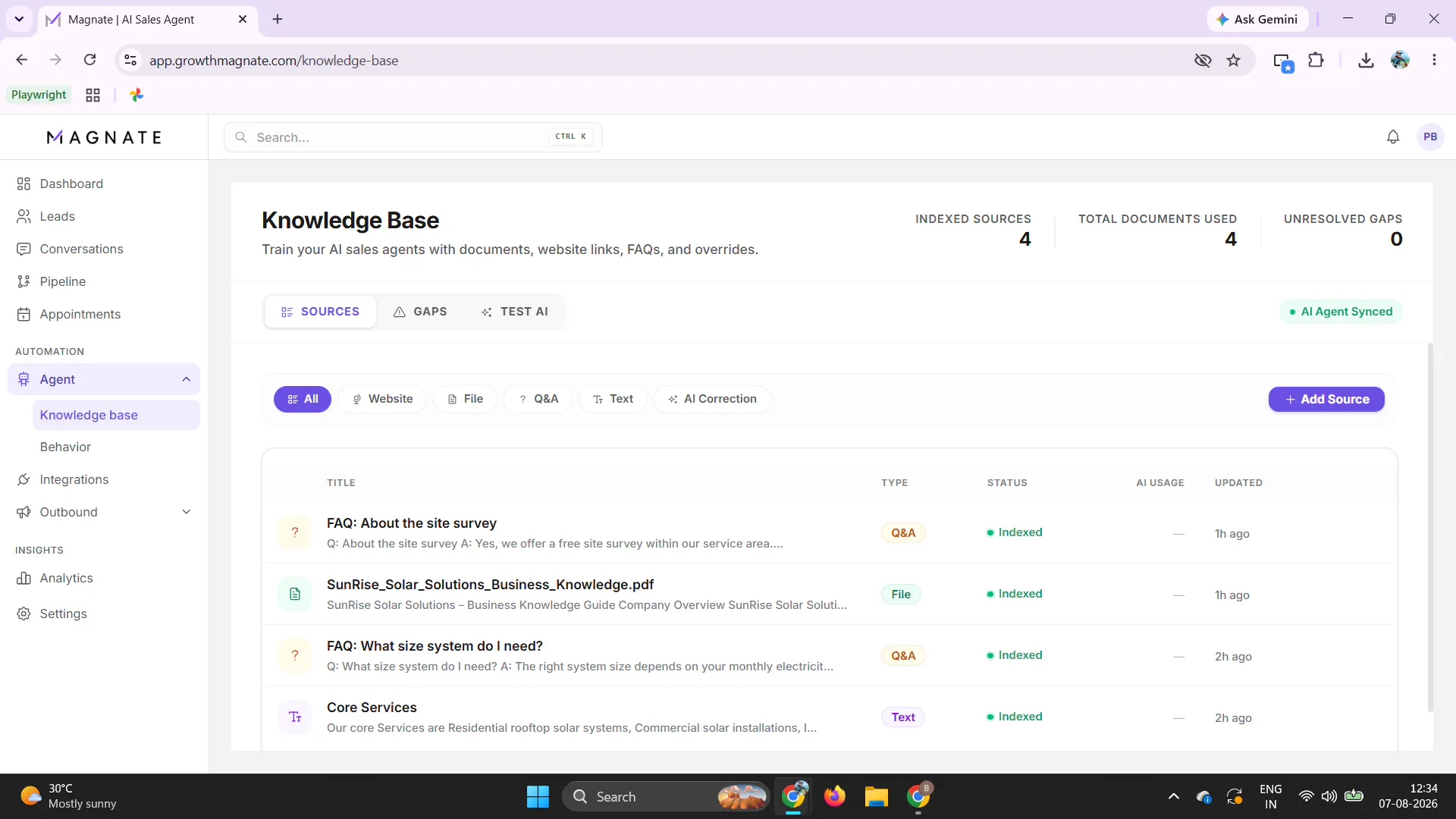Screen dimensions: 1456x819
Task: Open the clock and date in taskbar
Action: pyautogui.click(x=1407, y=796)
